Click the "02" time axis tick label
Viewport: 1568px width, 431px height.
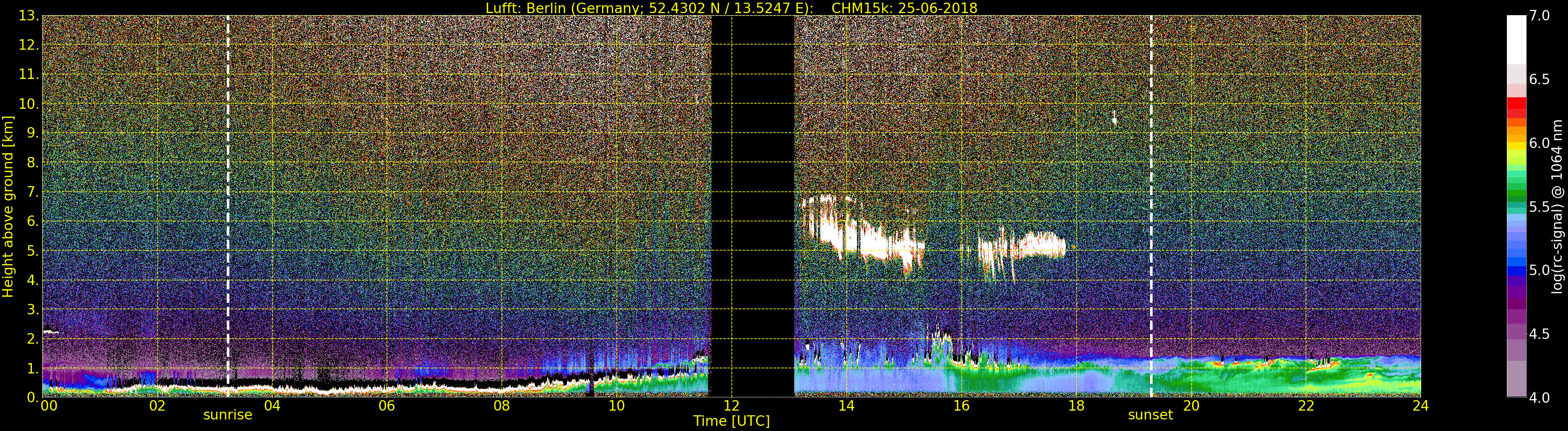click(157, 405)
